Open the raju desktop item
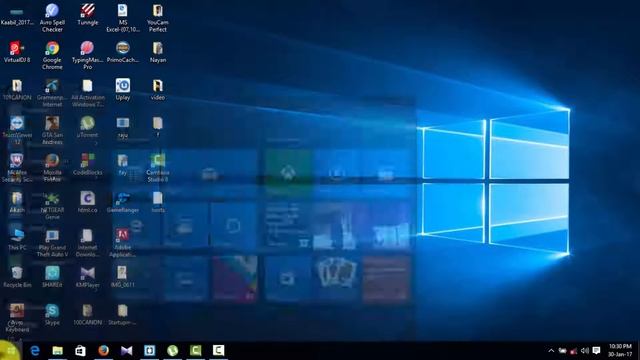 [x=123, y=127]
